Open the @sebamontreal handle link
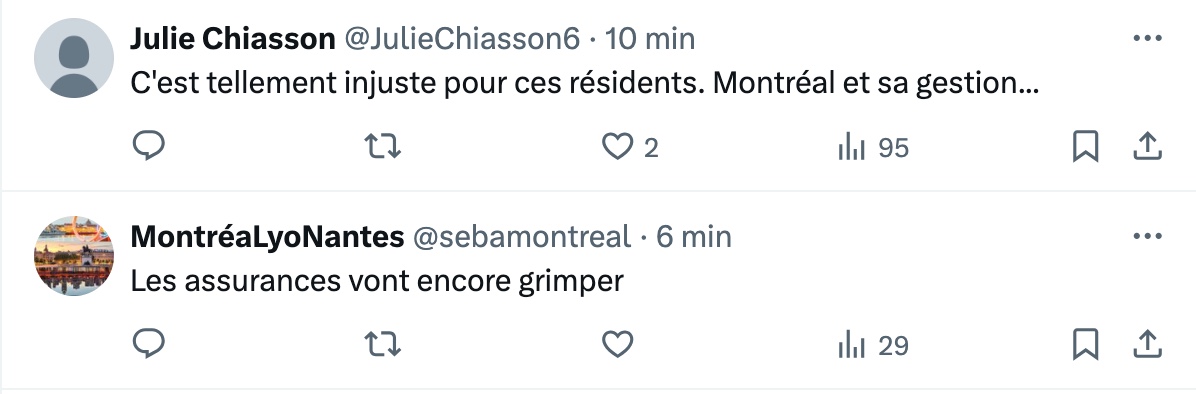 coord(522,237)
